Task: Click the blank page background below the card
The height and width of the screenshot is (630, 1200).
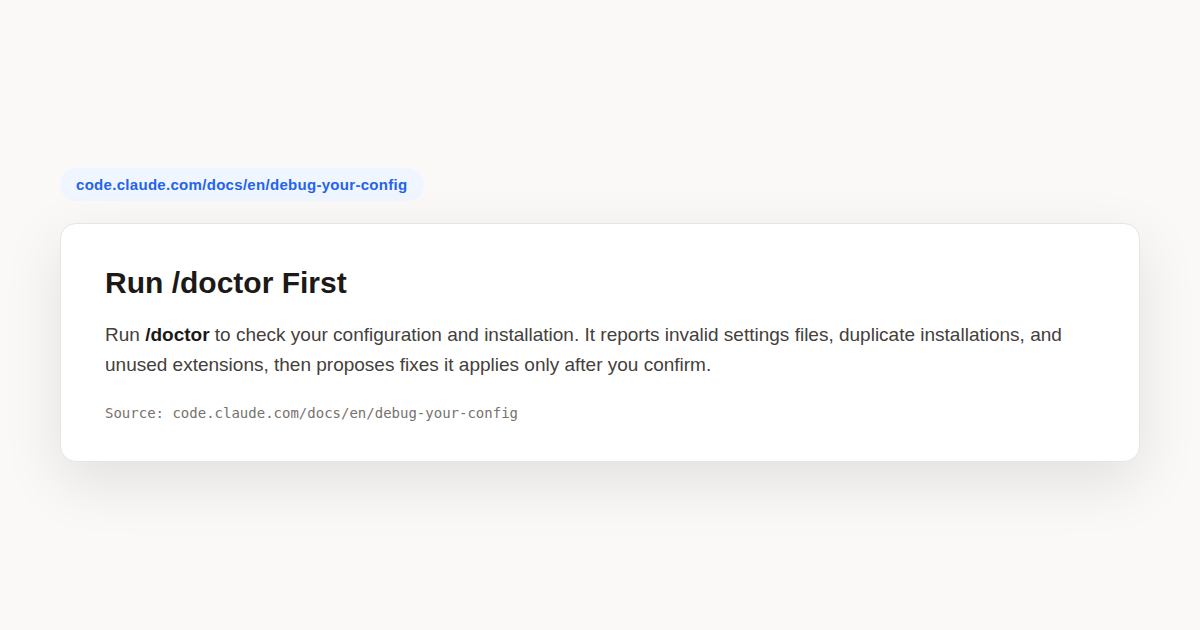Action: click(600, 550)
